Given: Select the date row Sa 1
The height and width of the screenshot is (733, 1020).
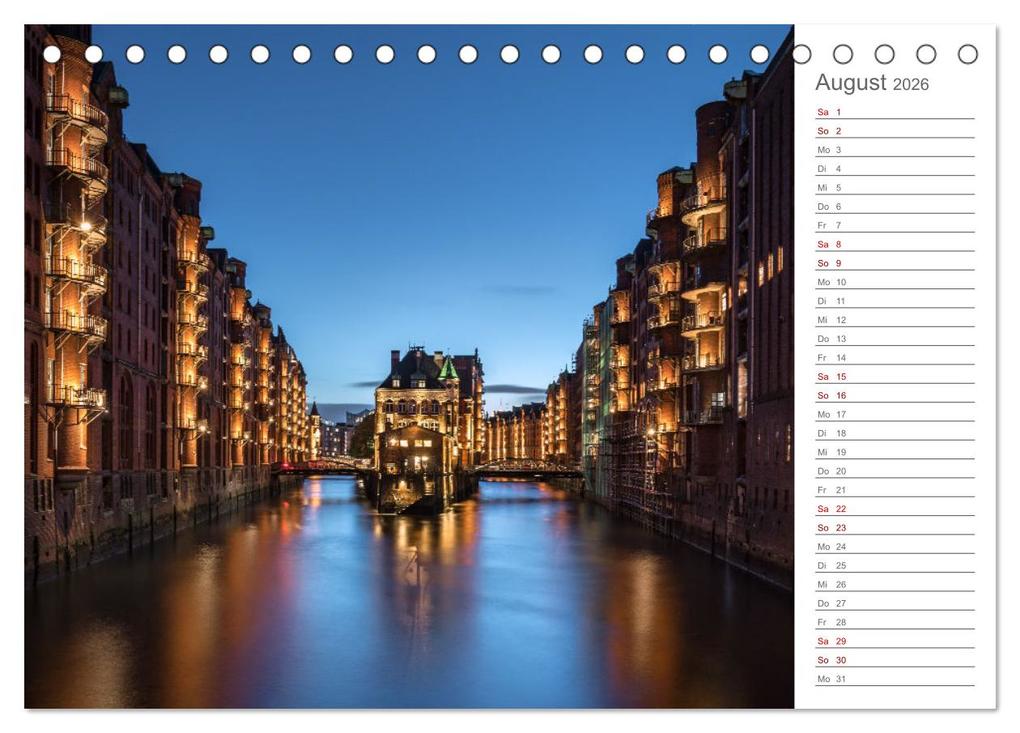Looking at the screenshot, I should coord(895,112).
